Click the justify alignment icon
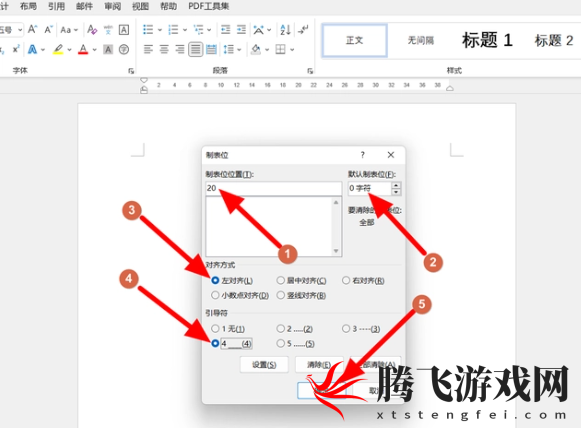Screen dimensions: 581x428 195,49
